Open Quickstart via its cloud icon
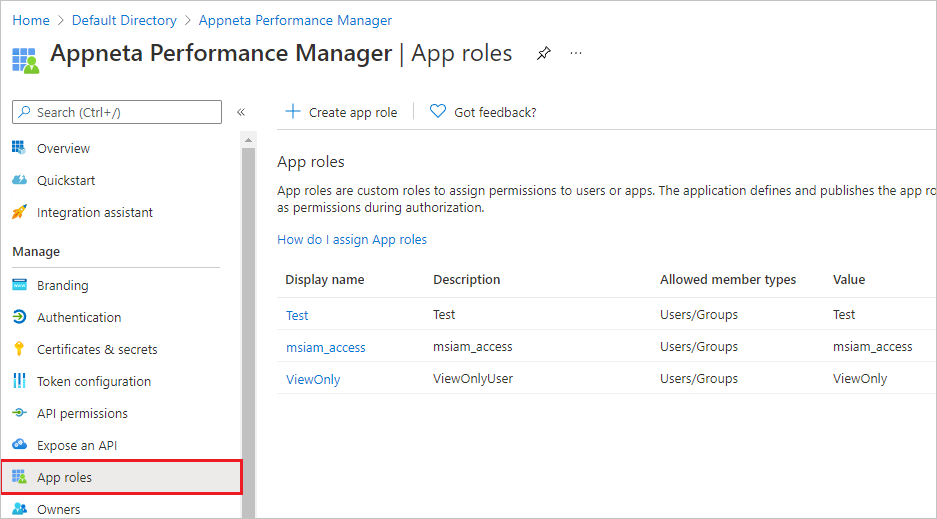Viewport: 937px width, 519px height. coord(18,180)
